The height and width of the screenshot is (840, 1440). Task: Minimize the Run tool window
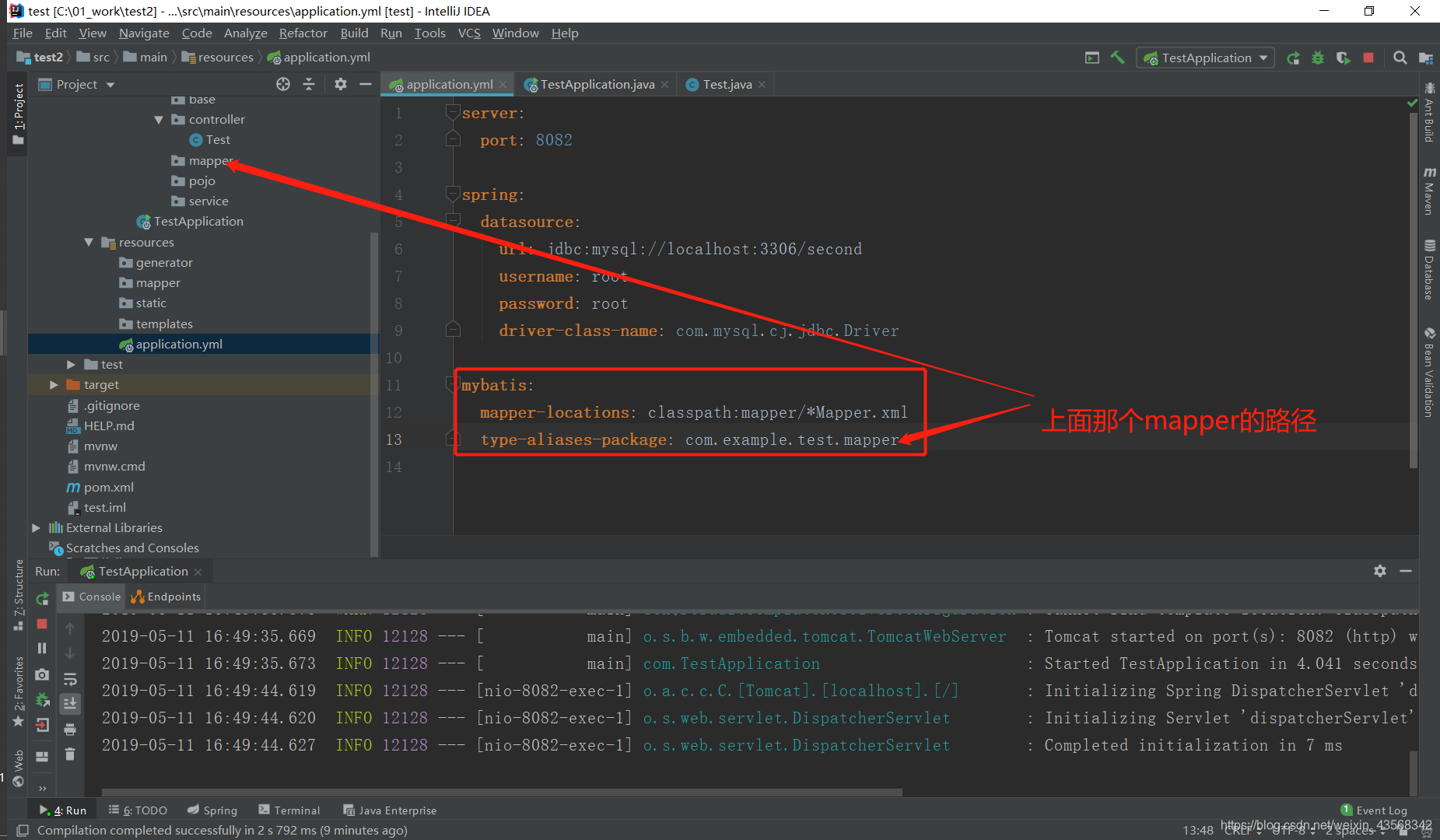1406,571
